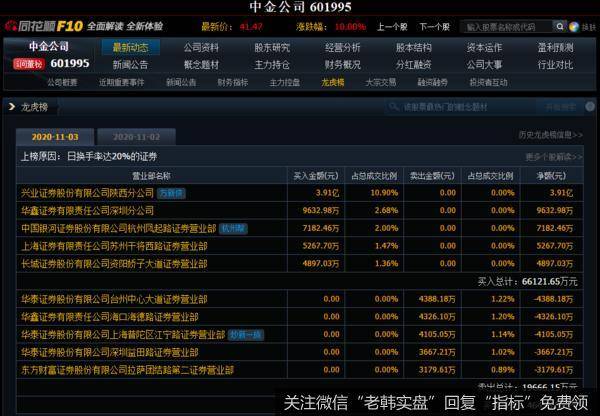Click the round help icon by the concept search
600x416 pixels.
[x=590, y=107]
